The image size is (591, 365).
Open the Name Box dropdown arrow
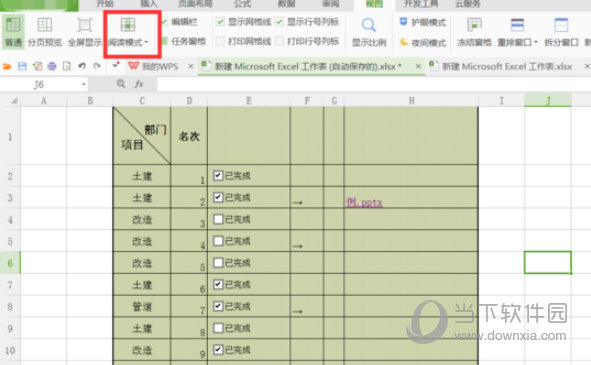pos(84,84)
